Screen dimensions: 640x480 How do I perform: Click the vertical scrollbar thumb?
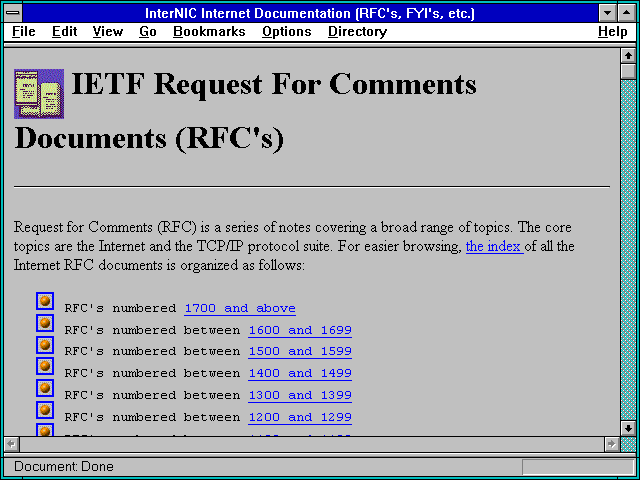pyautogui.click(x=628, y=71)
